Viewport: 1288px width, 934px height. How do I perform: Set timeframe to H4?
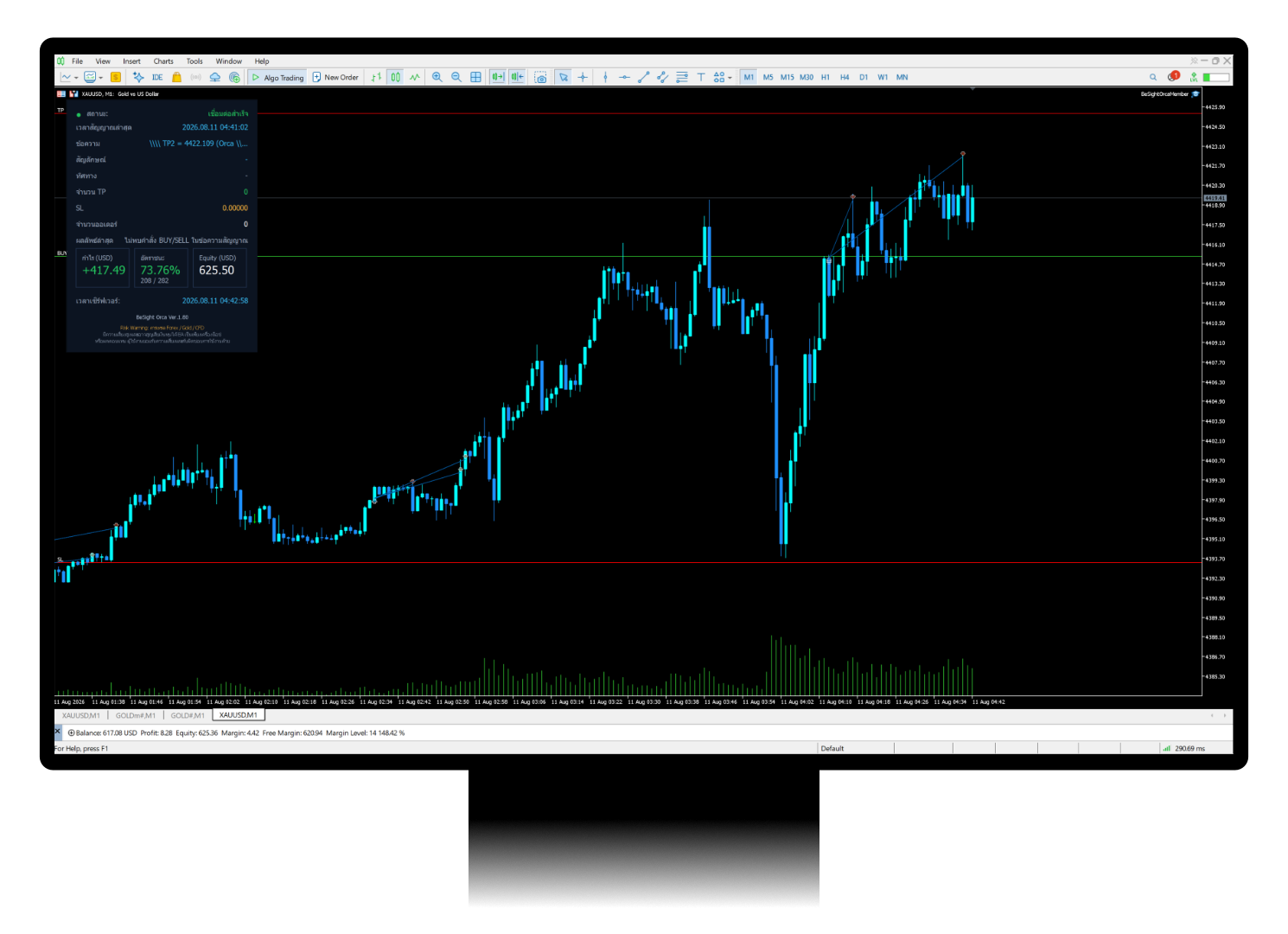coord(845,77)
